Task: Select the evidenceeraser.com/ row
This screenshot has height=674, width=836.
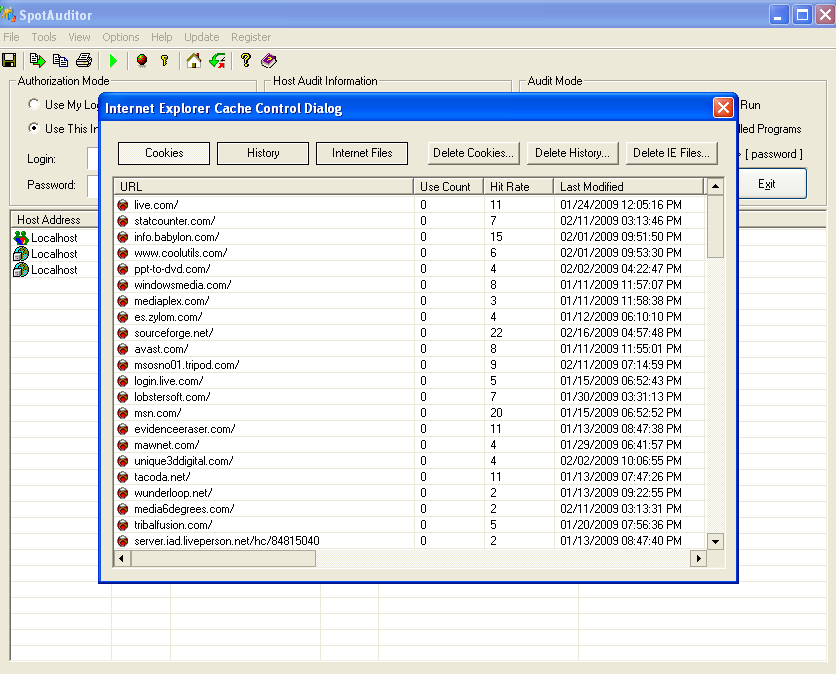Action: pyautogui.click(x=410, y=429)
